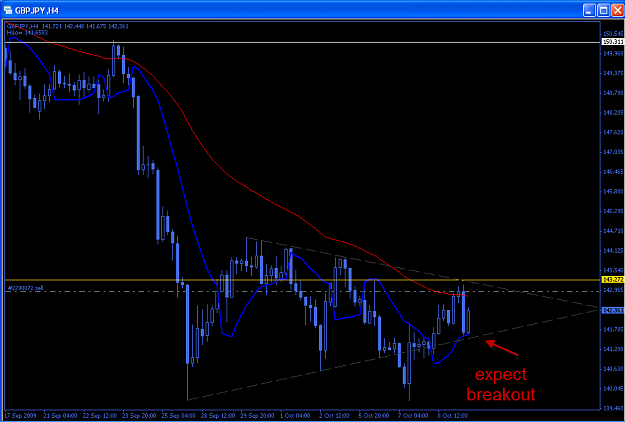Viewport: 625px width, 422px height.
Task: Click the chart window icon in title bar
Action: click(8, 10)
